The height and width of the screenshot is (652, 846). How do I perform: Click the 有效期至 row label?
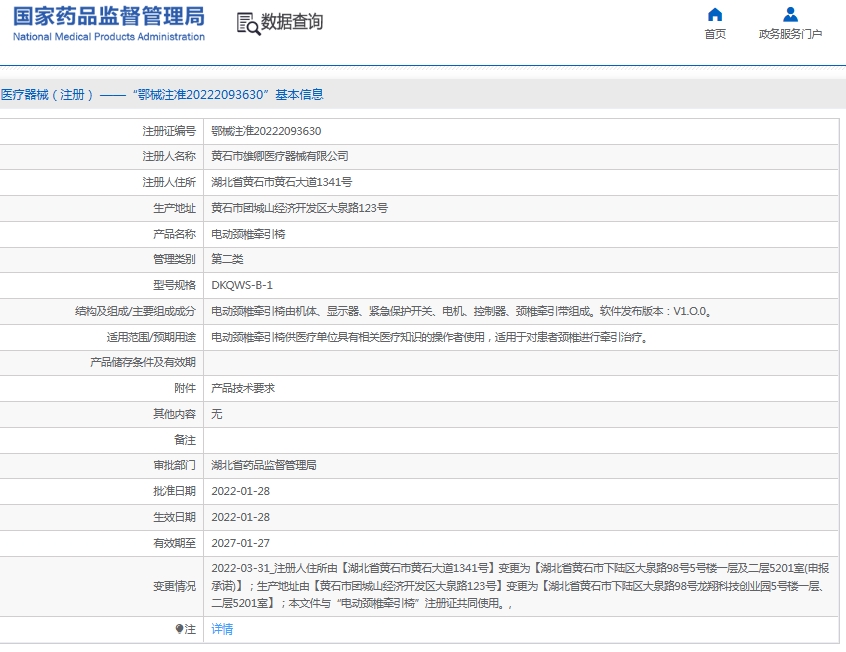coord(174,543)
